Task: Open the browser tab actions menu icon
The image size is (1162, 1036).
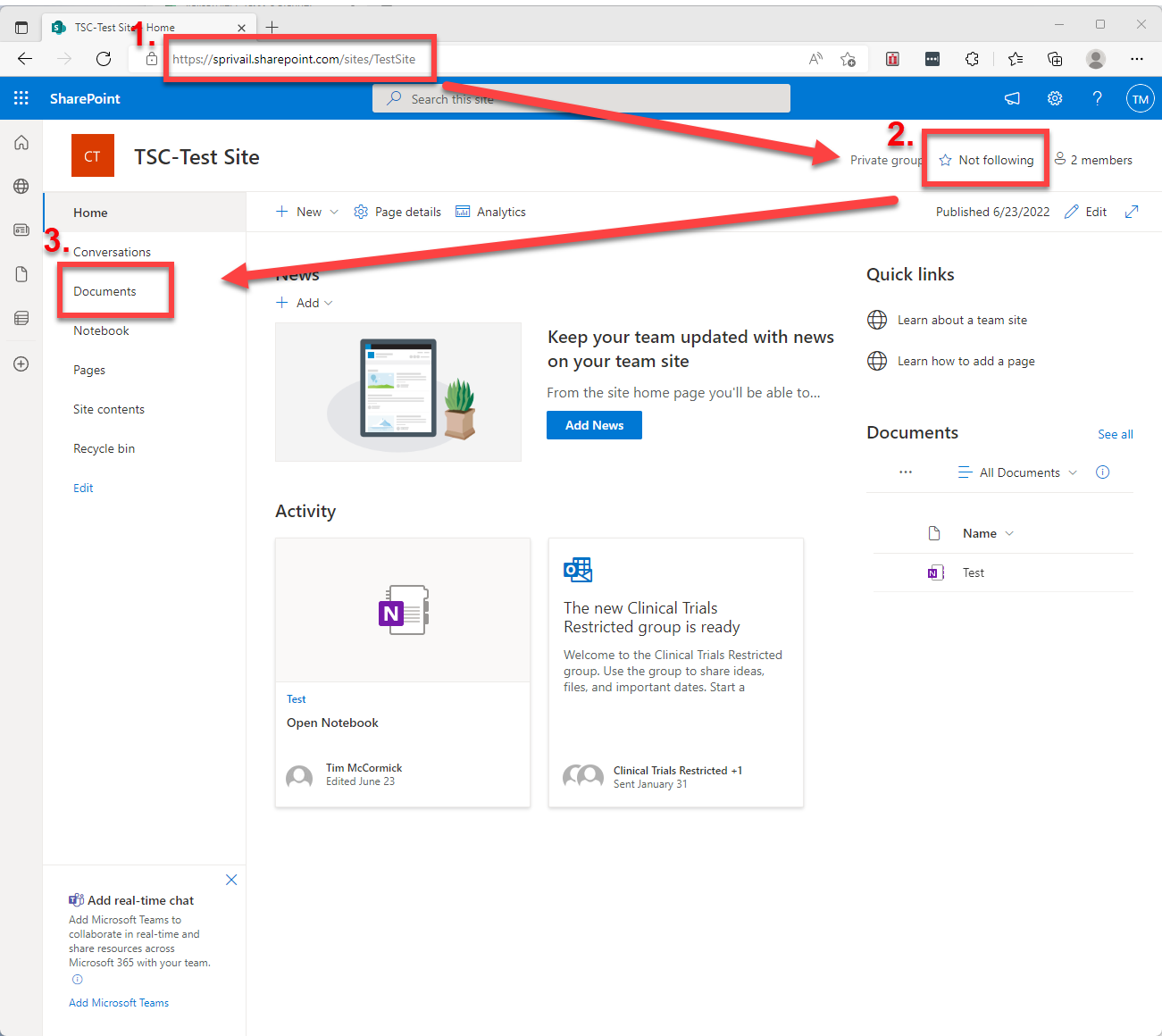Action: coord(21,27)
